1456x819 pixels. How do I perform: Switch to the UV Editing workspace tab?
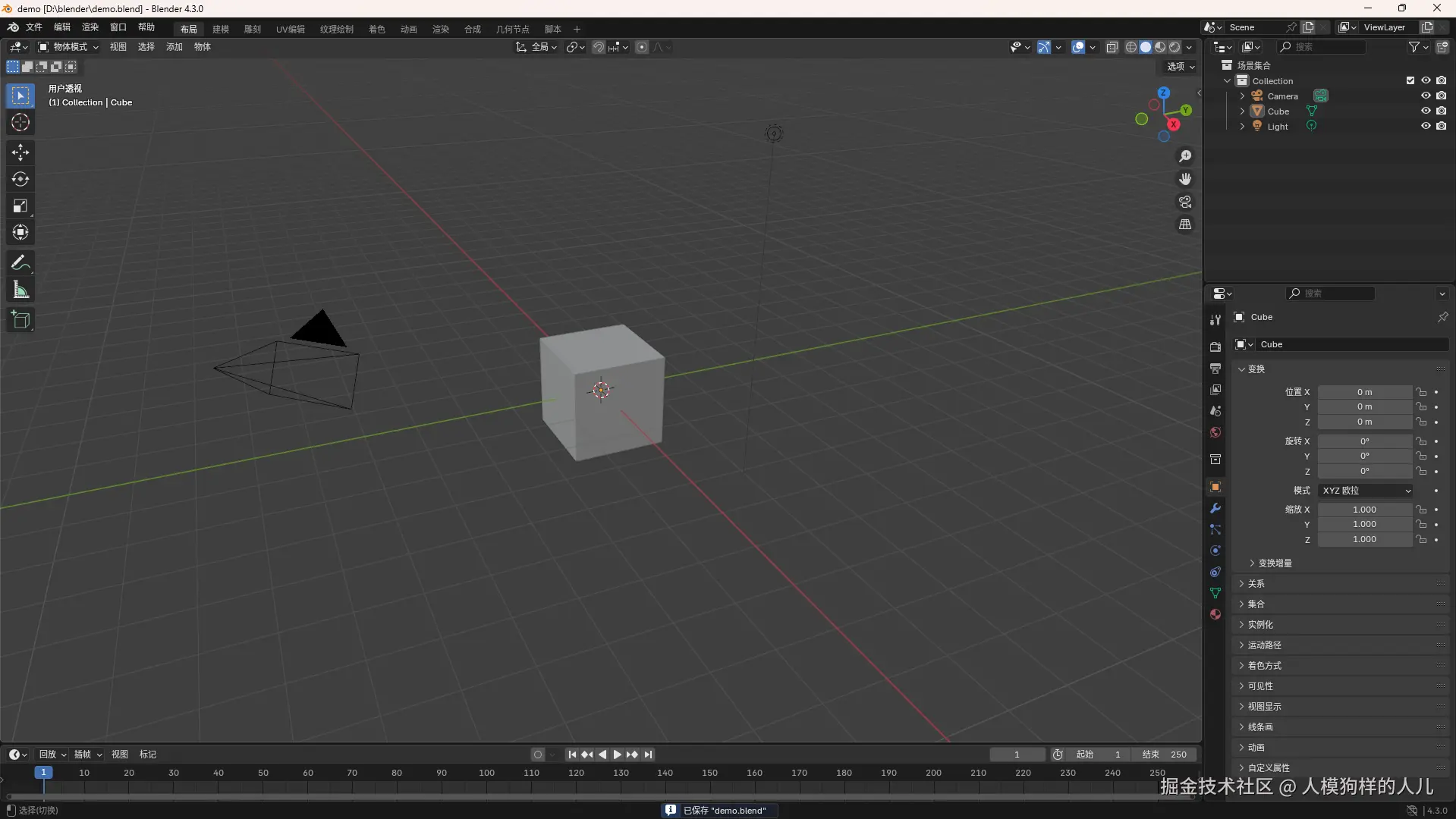pyautogui.click(x=291, y=29)
